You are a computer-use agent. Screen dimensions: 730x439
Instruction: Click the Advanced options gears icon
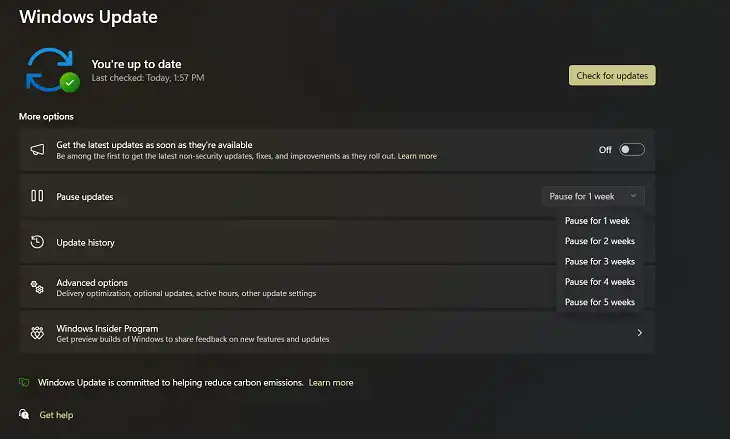(x=37, y=287)
